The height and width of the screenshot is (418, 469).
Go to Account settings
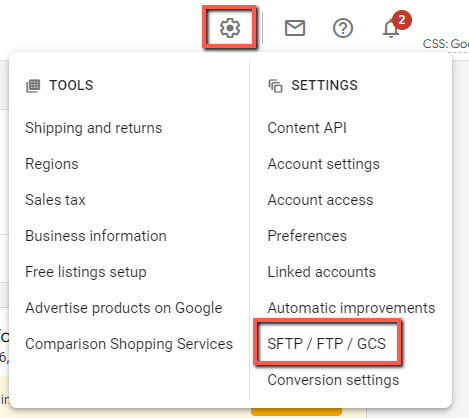[324, 164]
